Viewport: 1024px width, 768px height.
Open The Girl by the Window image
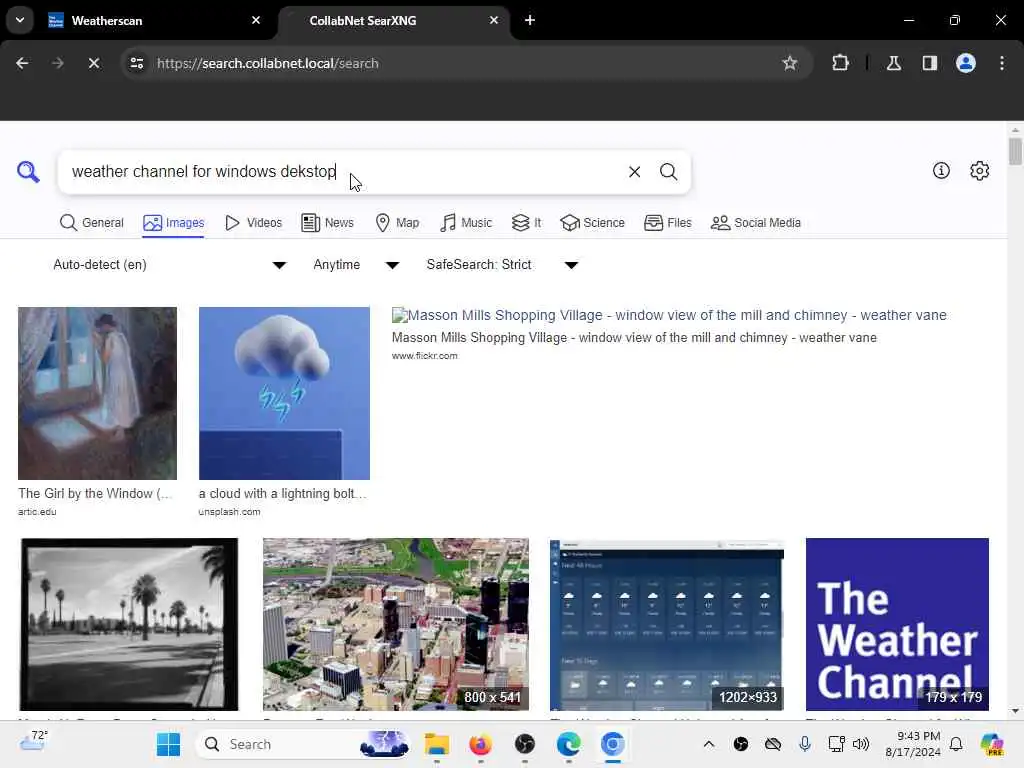click(97, 393)
